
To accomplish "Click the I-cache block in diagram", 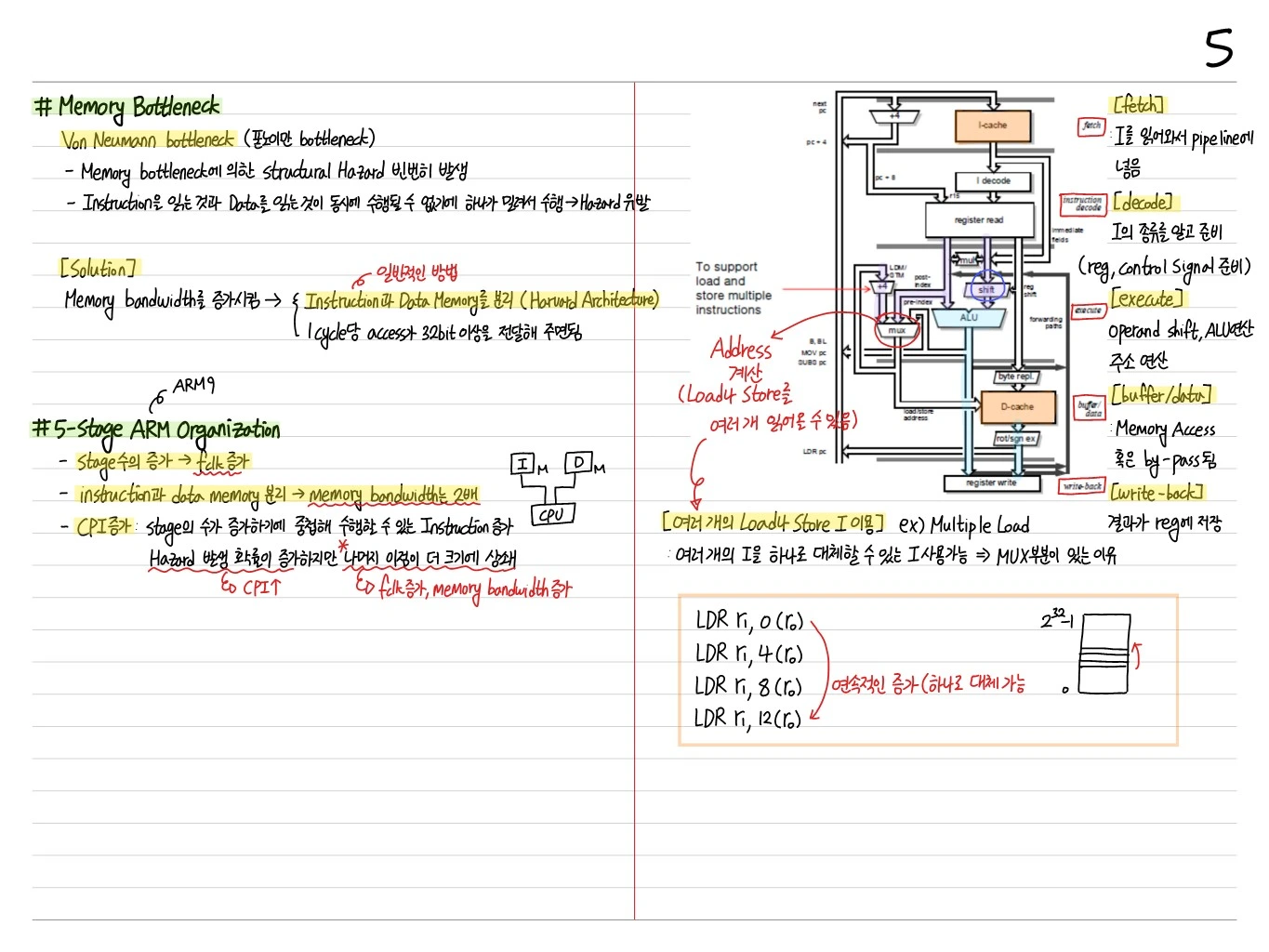I will tap(992, 126).
